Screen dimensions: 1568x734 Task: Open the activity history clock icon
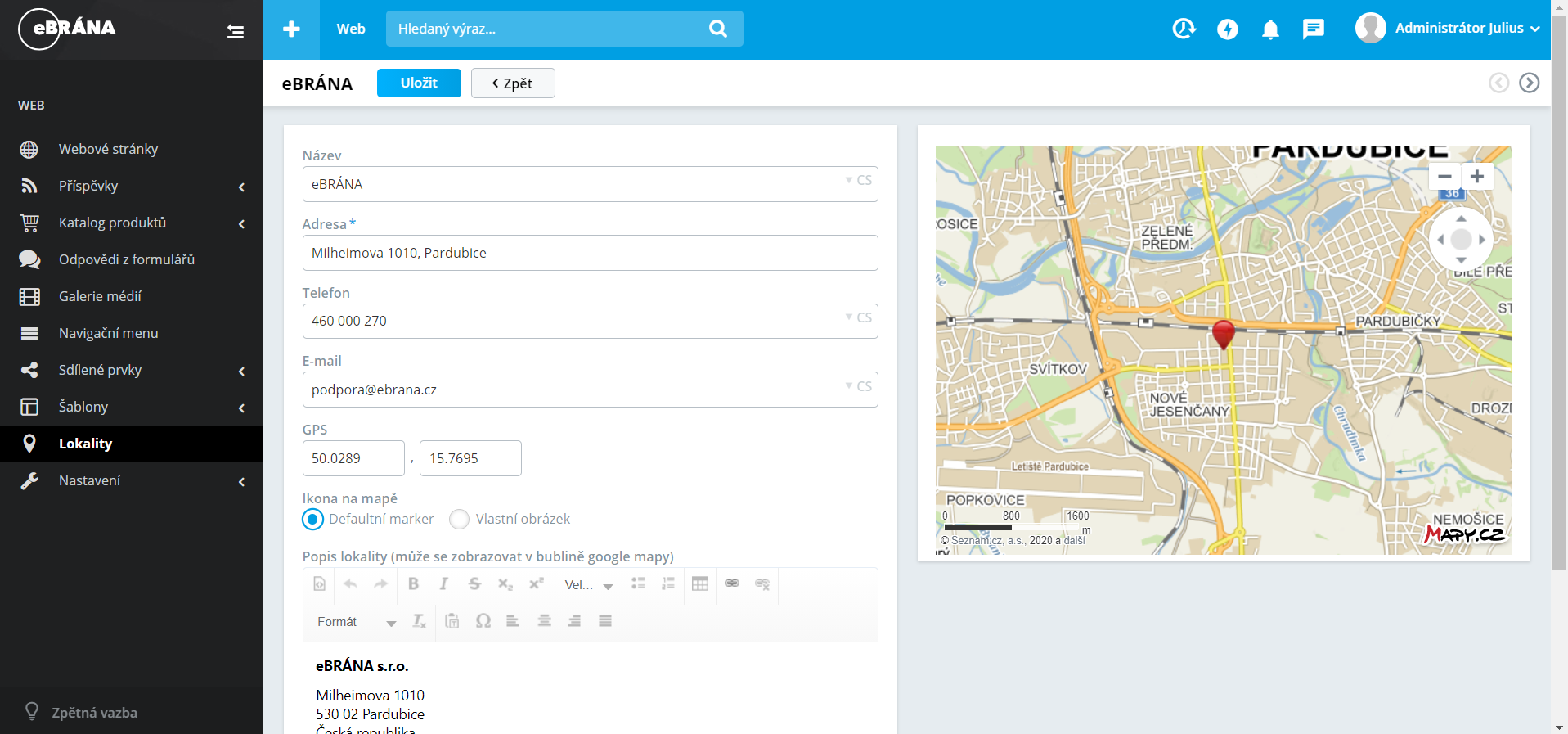click(1184, 29)
